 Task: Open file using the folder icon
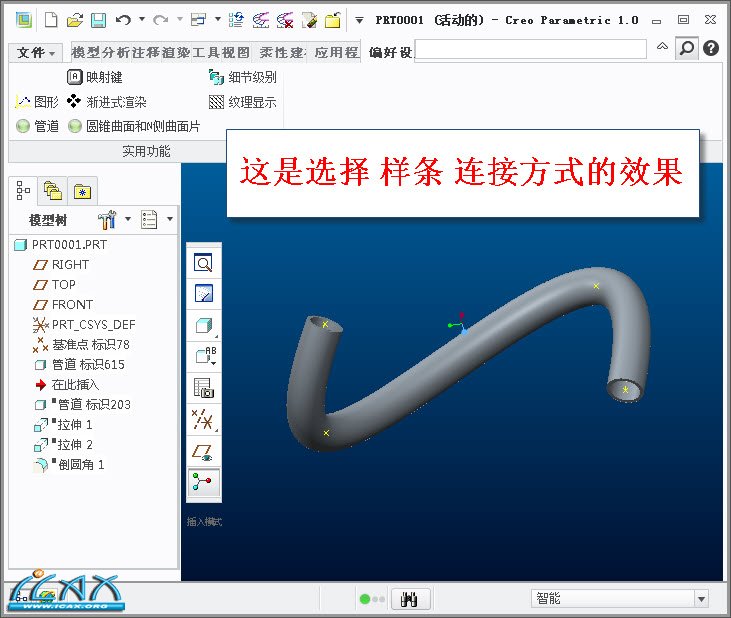tap(75, 19)
